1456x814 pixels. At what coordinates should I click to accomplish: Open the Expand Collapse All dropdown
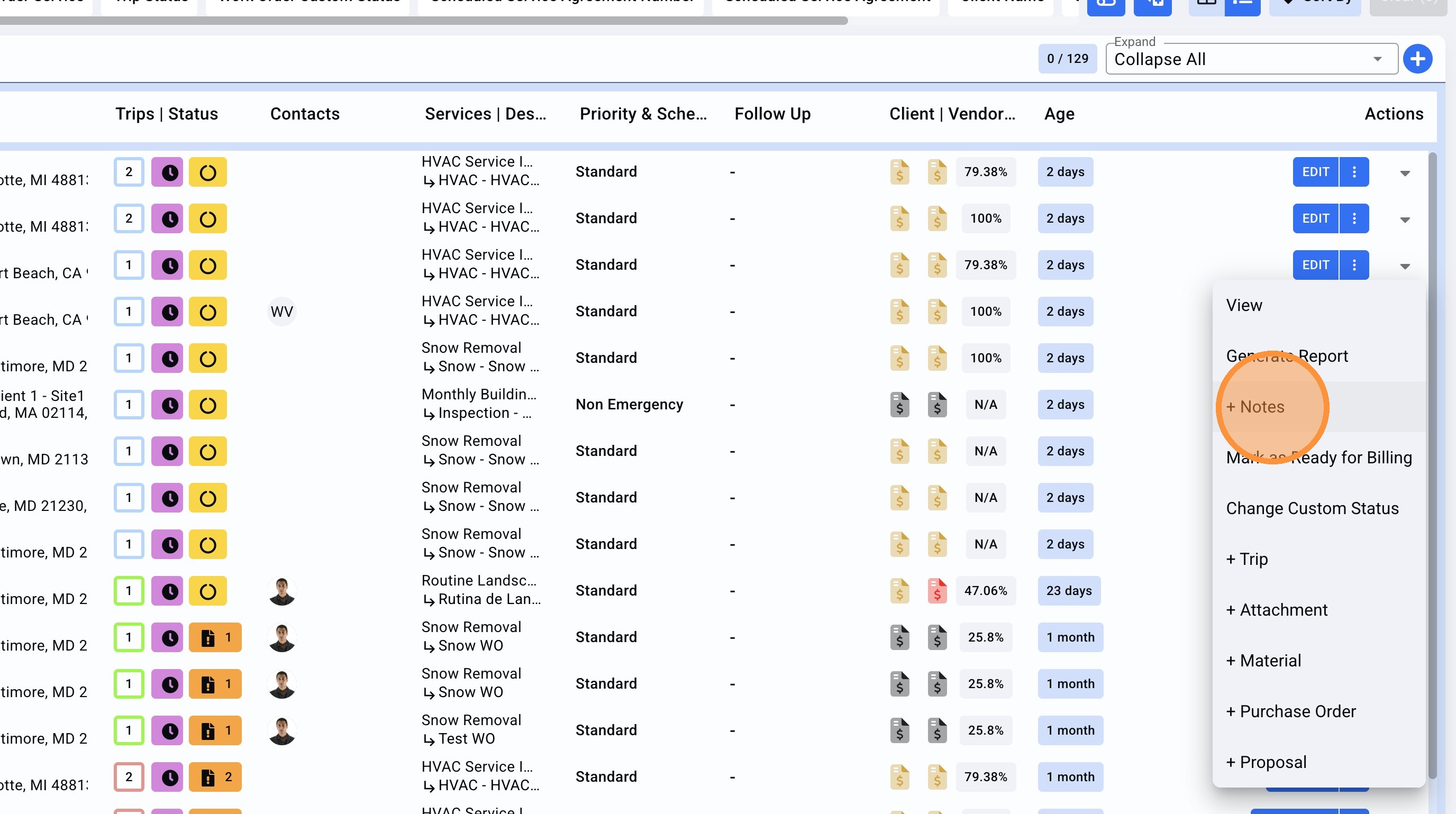click(1250, 59)
